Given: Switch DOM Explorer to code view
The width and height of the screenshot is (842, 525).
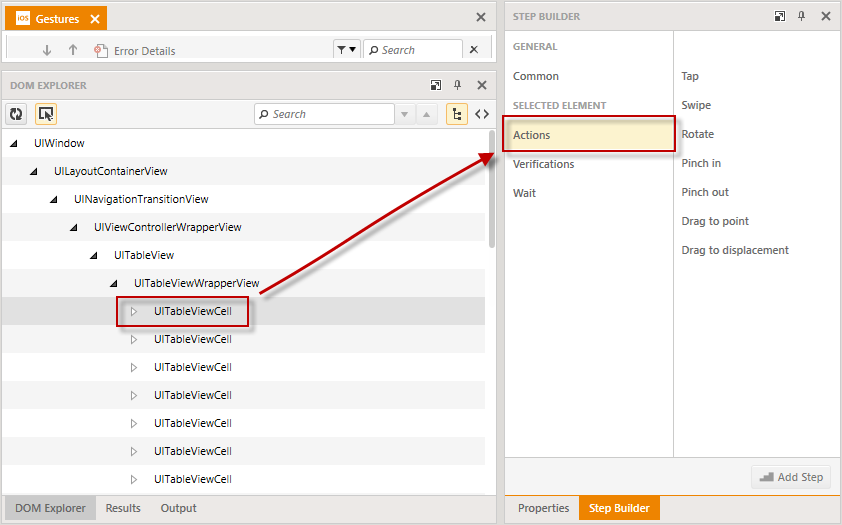Looking at the screenshot, I should point(482,114).
